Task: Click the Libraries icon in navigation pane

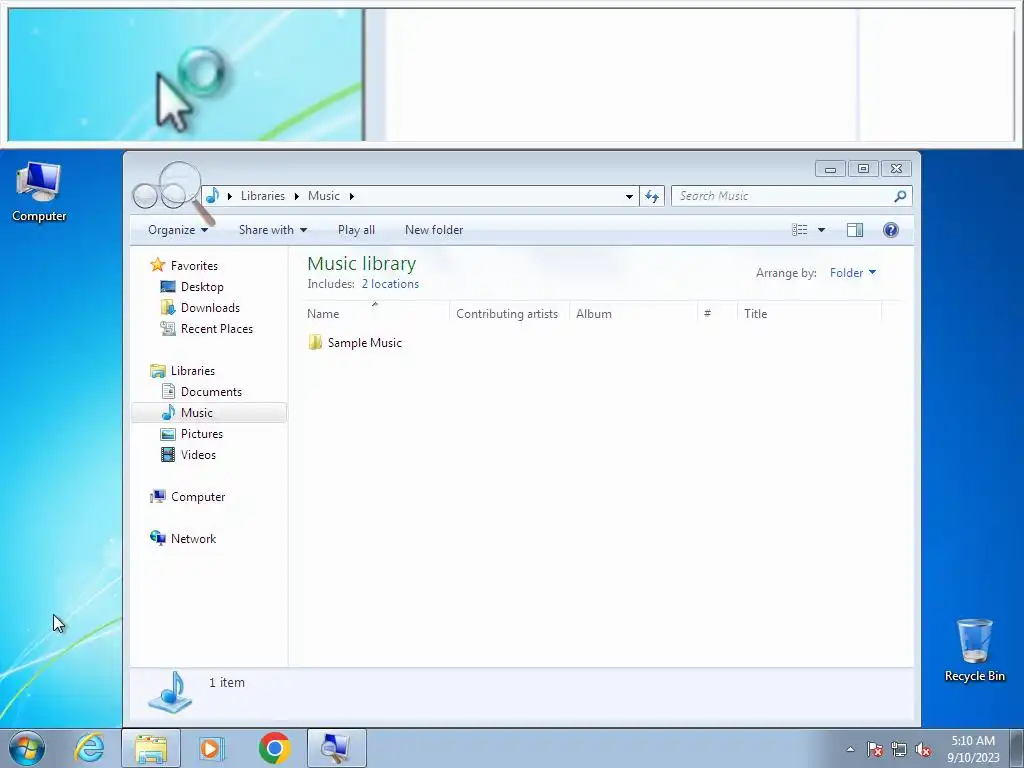Action: [157, 371]
